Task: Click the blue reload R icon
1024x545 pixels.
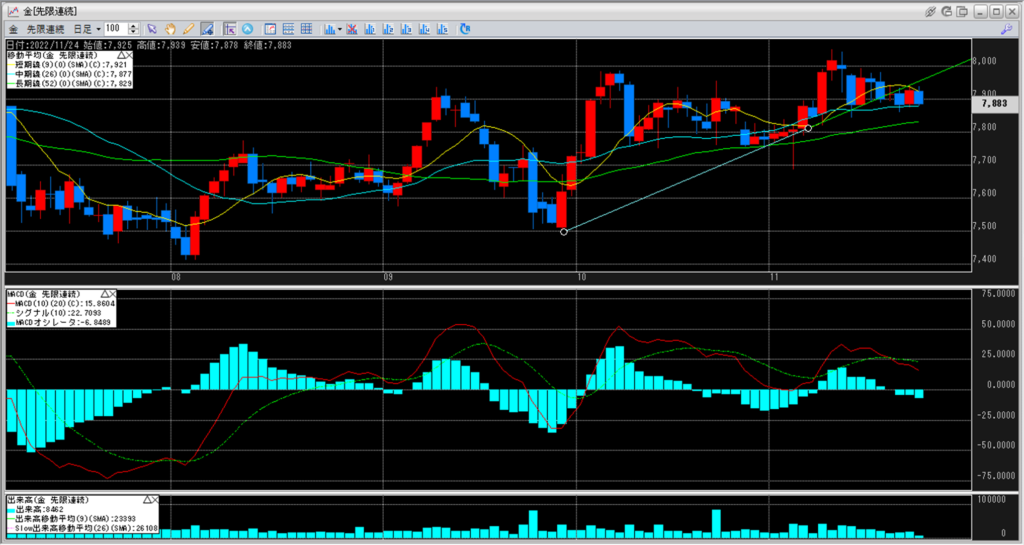Action: (465, 29)
